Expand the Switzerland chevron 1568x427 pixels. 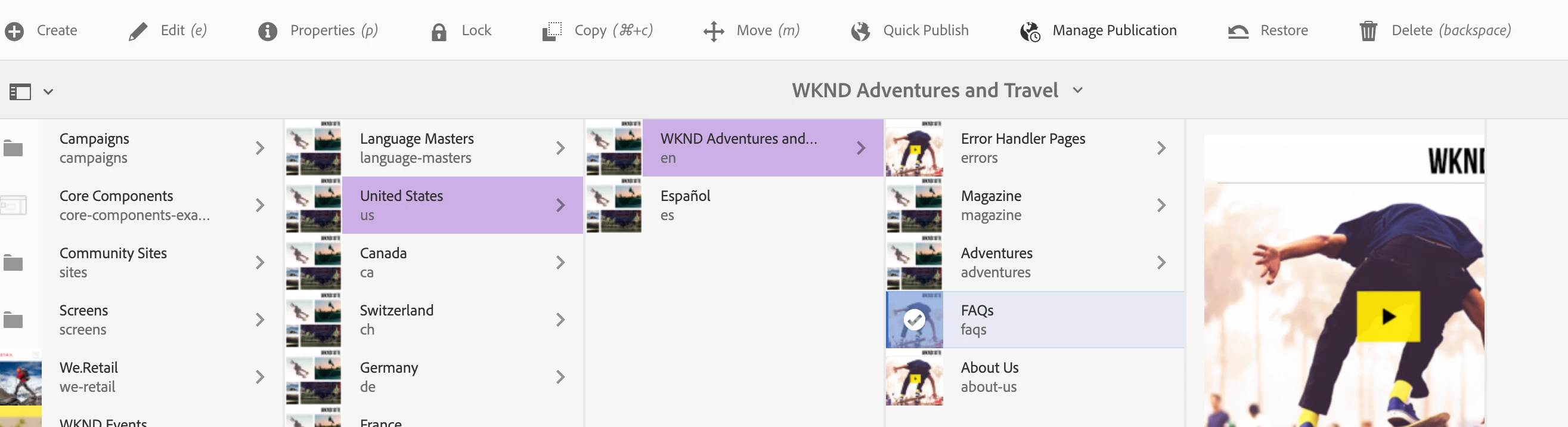(x=560, y=320)
